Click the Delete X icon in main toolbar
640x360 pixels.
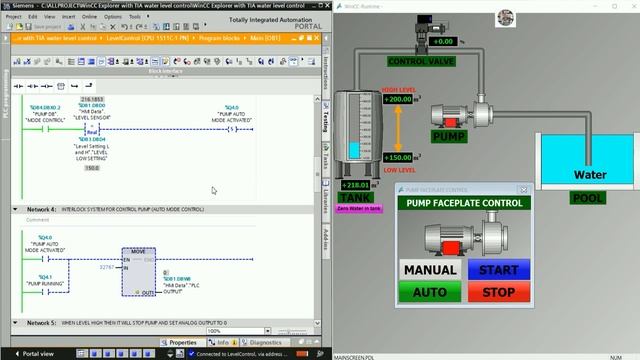pos(113,27)
